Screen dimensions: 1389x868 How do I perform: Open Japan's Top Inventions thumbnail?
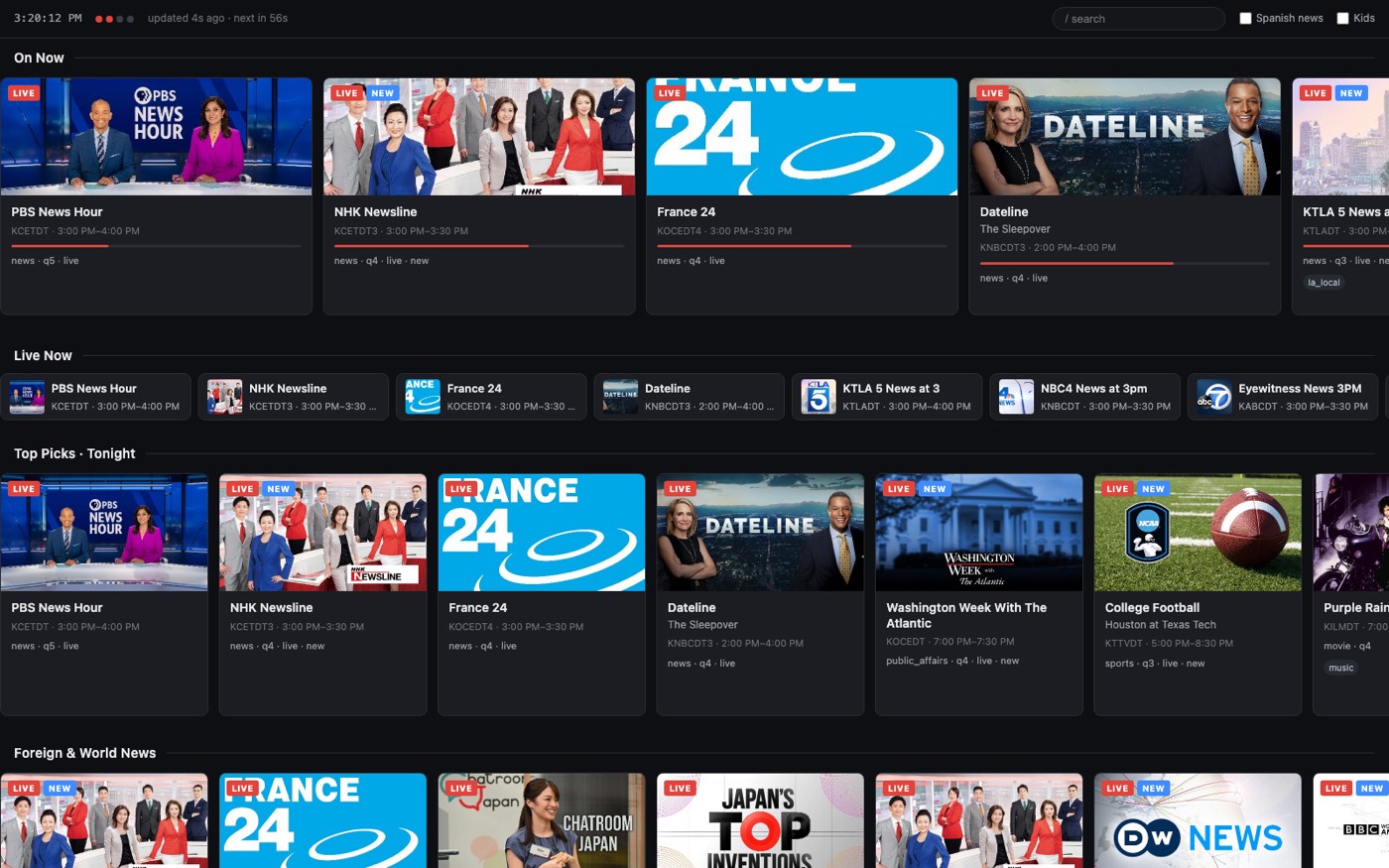(760, 820)
